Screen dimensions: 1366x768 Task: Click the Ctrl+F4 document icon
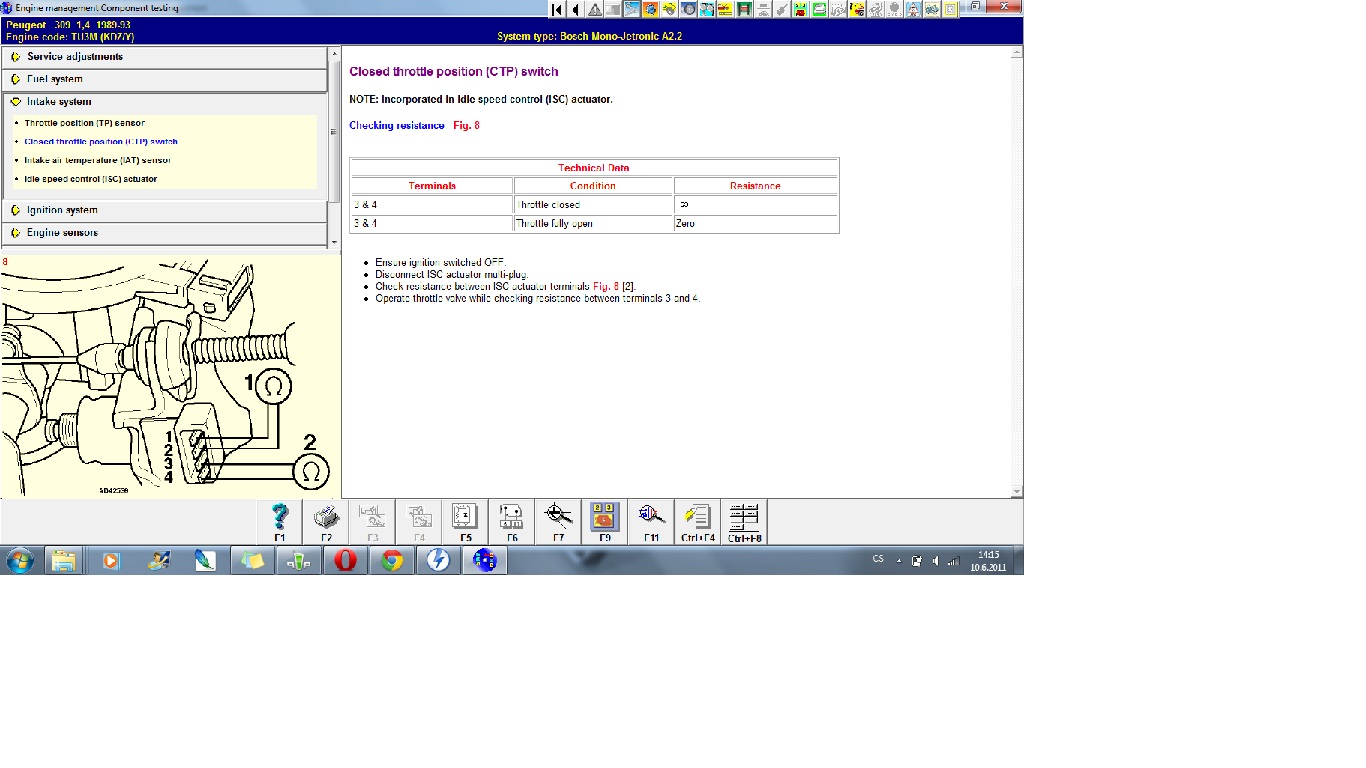[x=697, y=519]
